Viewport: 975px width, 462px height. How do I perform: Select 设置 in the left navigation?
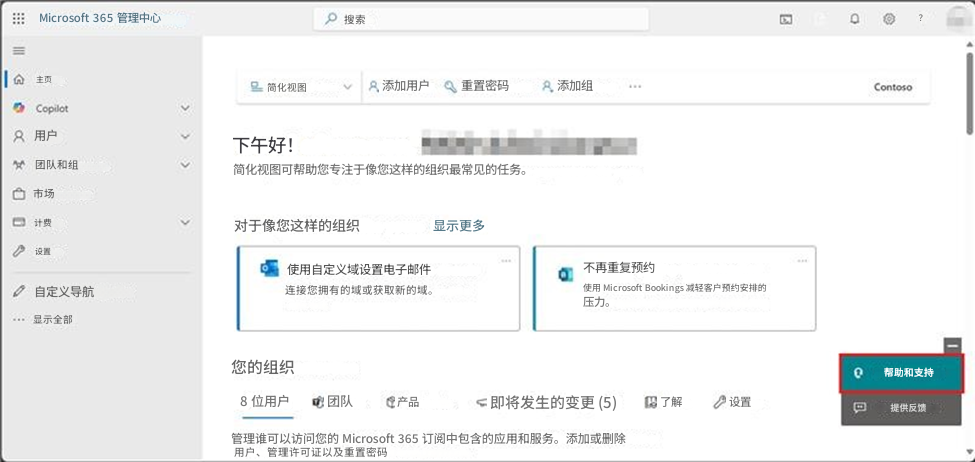43,251
